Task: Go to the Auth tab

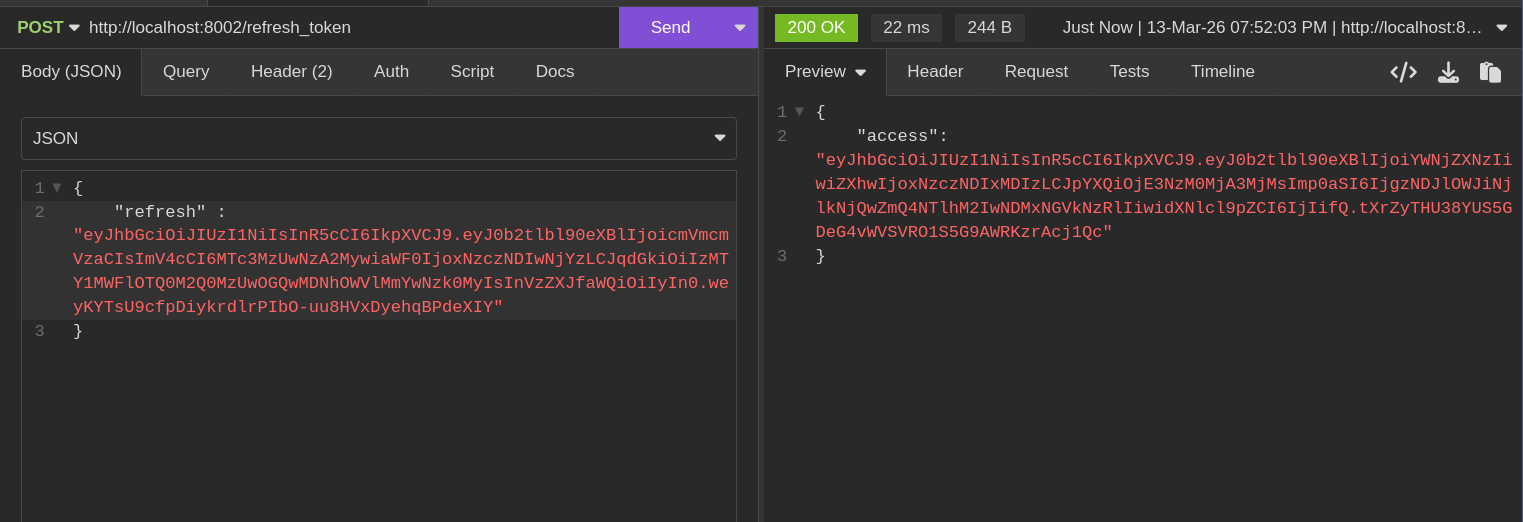Action: (391, 72)
